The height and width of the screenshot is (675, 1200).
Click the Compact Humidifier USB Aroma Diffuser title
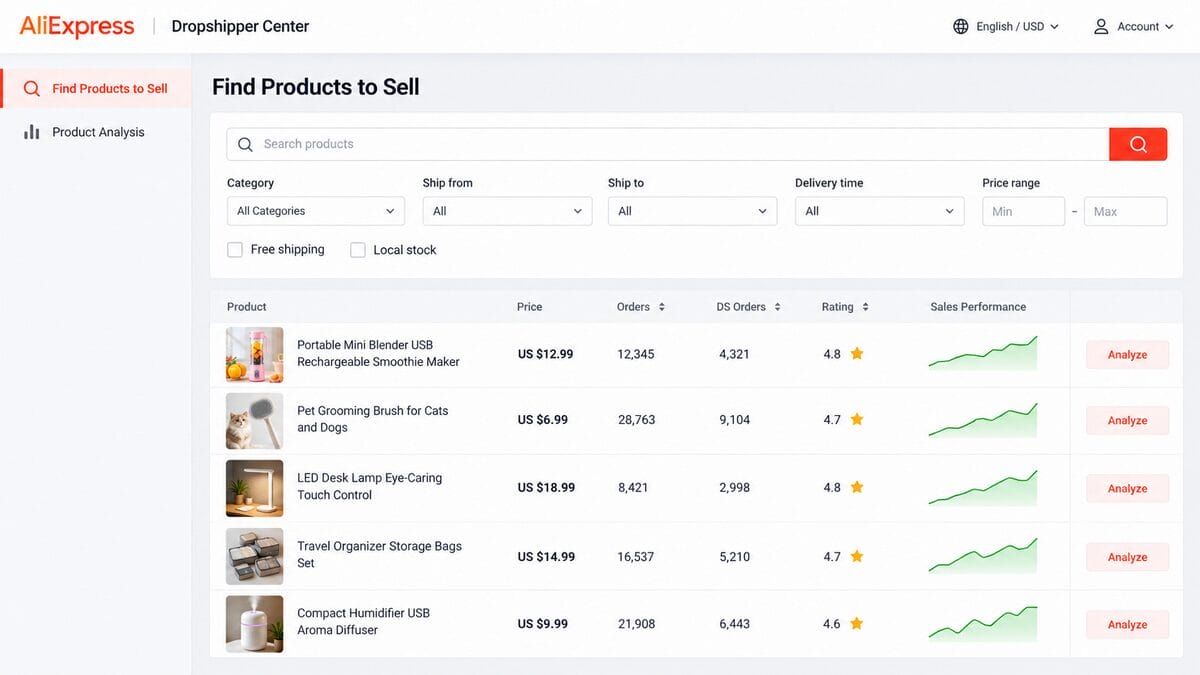[363, 622]
